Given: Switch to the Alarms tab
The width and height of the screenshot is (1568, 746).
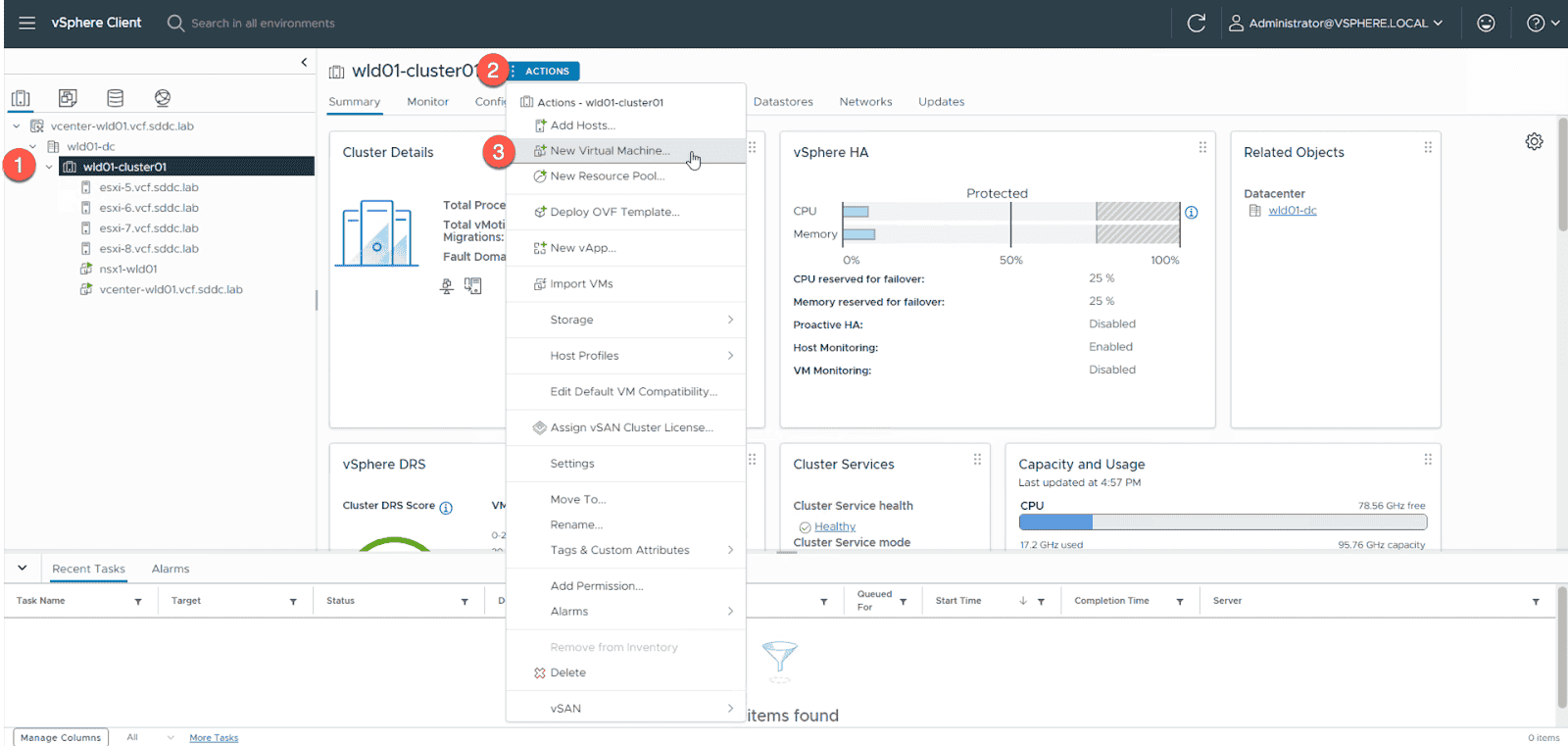Looking at the screenshot, I should (x=171, y=570).
